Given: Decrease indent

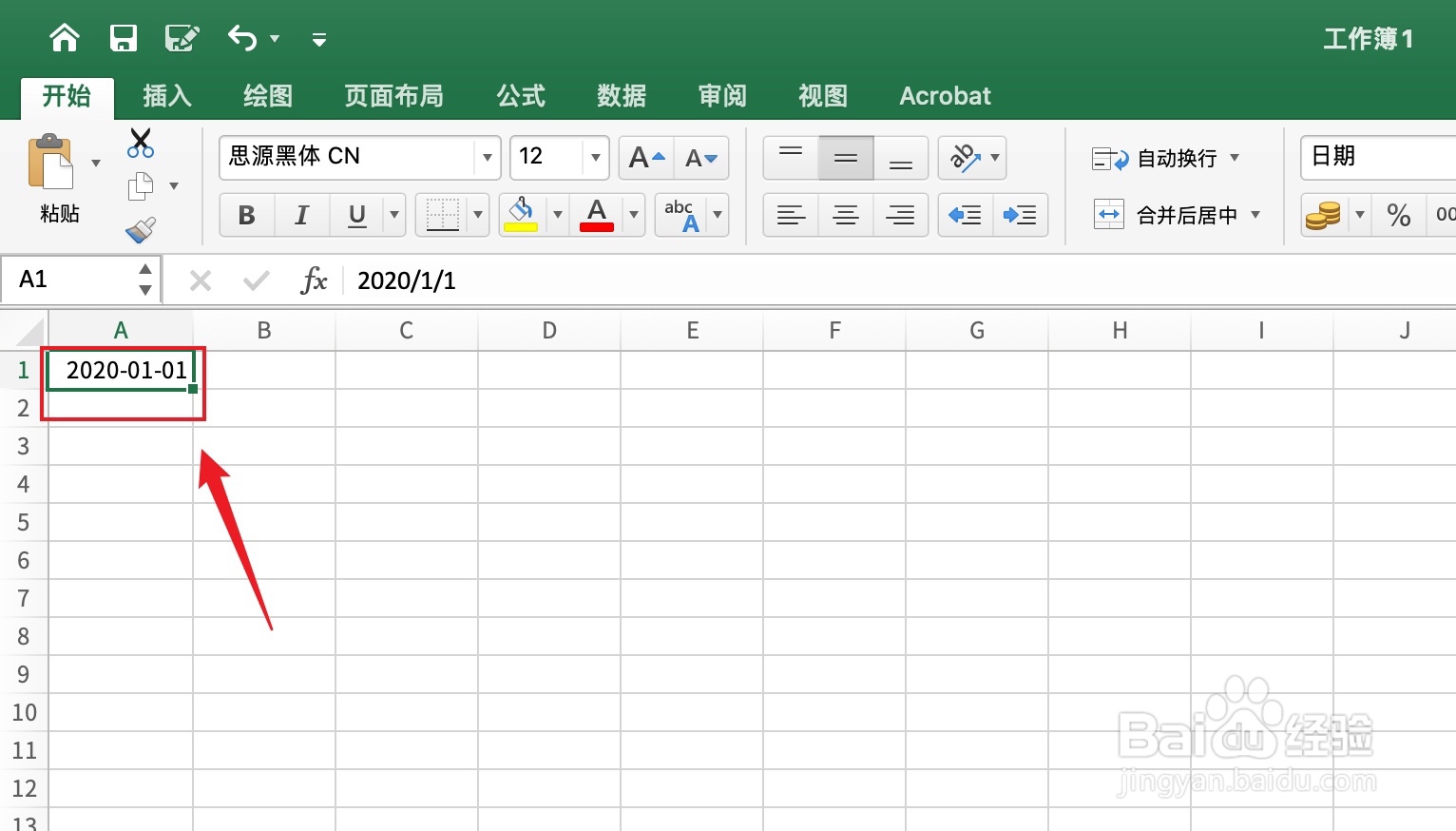Looking at the screenshot, I should (x=966, y=215).
